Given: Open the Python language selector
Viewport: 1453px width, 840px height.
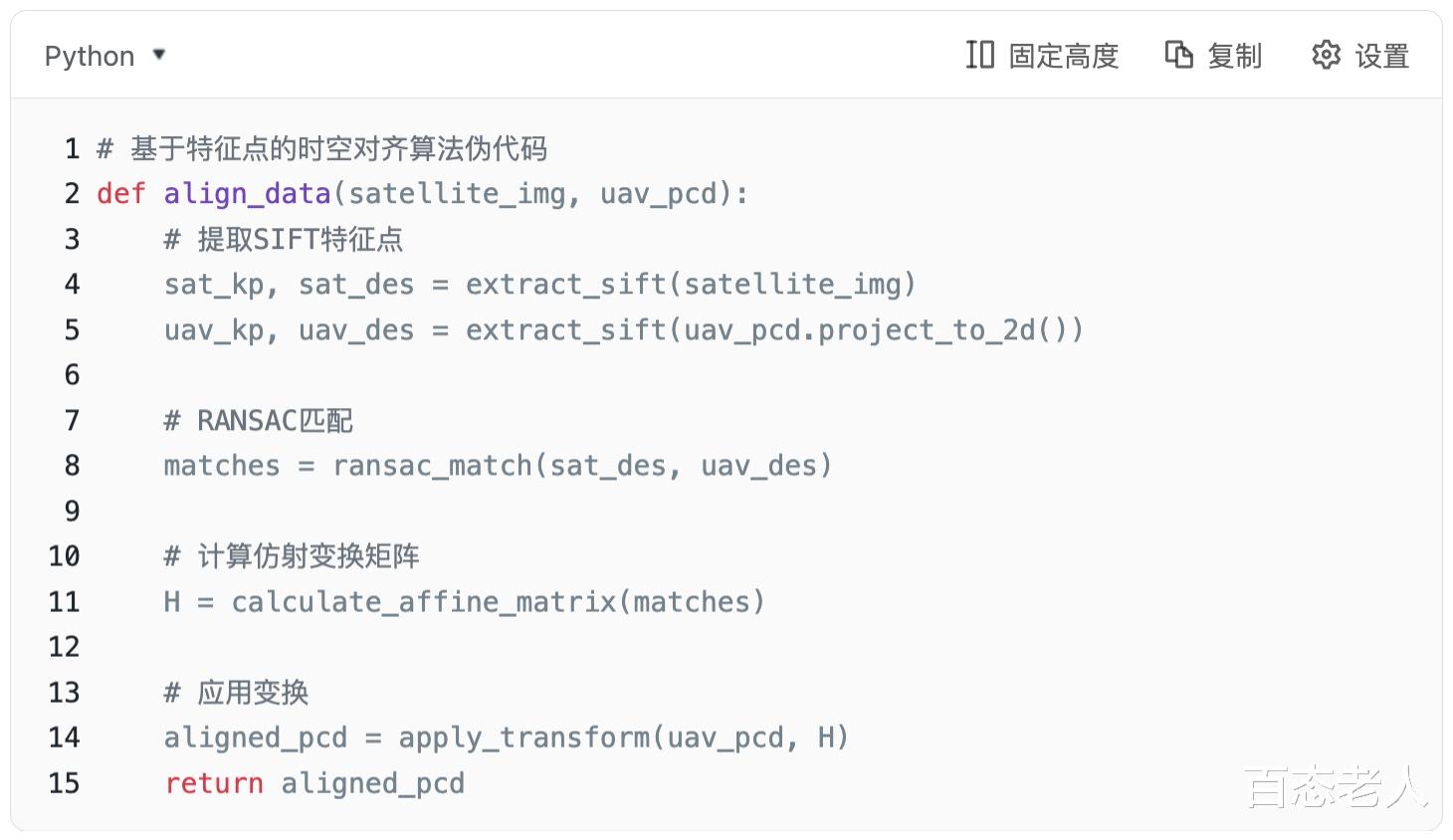Looking at the screenshot, I should pos(90,56).
